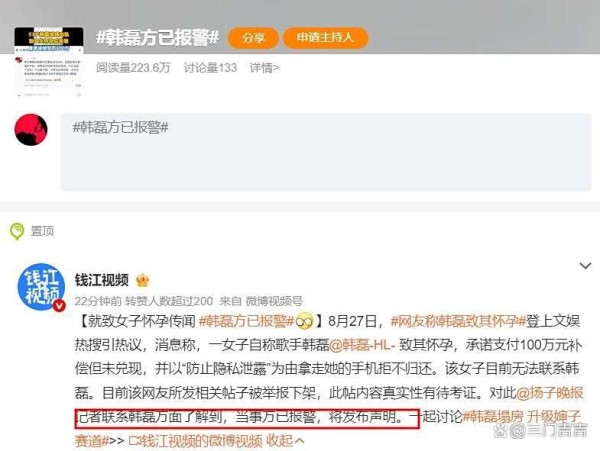Click the @扬子晚报 mention

click(x=550, y=393)
